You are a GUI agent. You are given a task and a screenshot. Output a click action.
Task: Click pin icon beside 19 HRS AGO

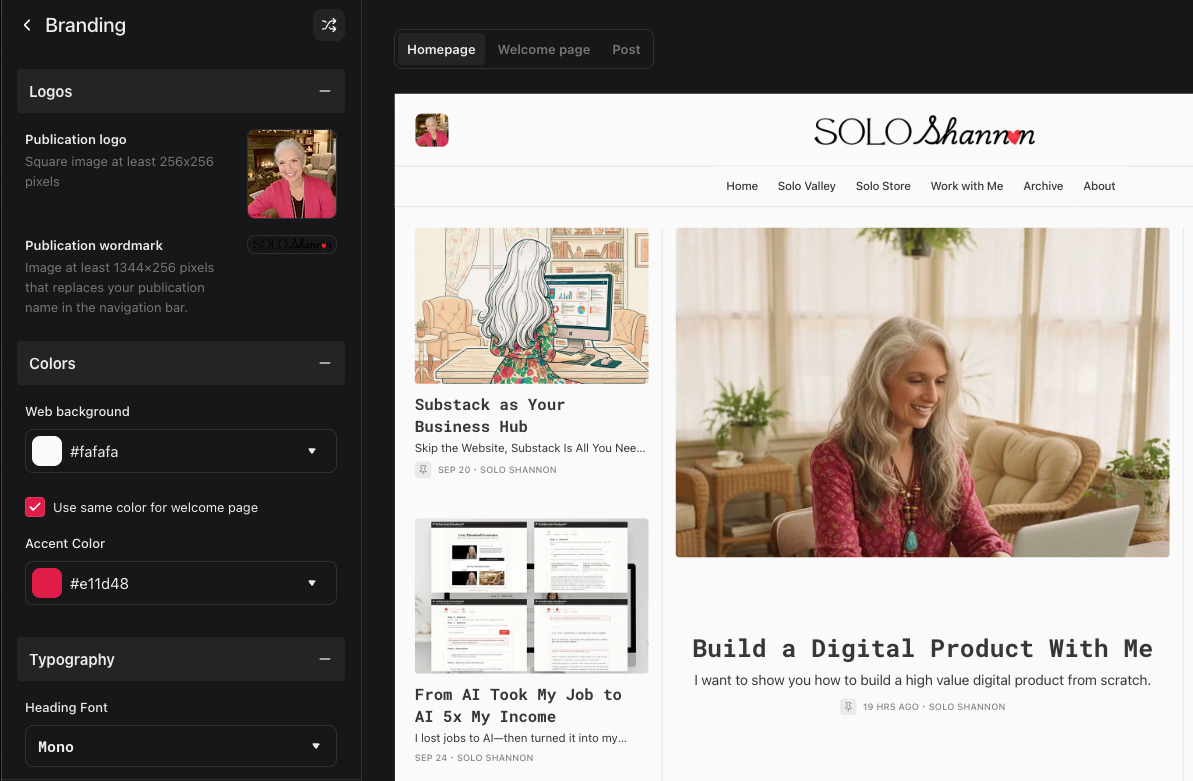[x=848, y=706]
